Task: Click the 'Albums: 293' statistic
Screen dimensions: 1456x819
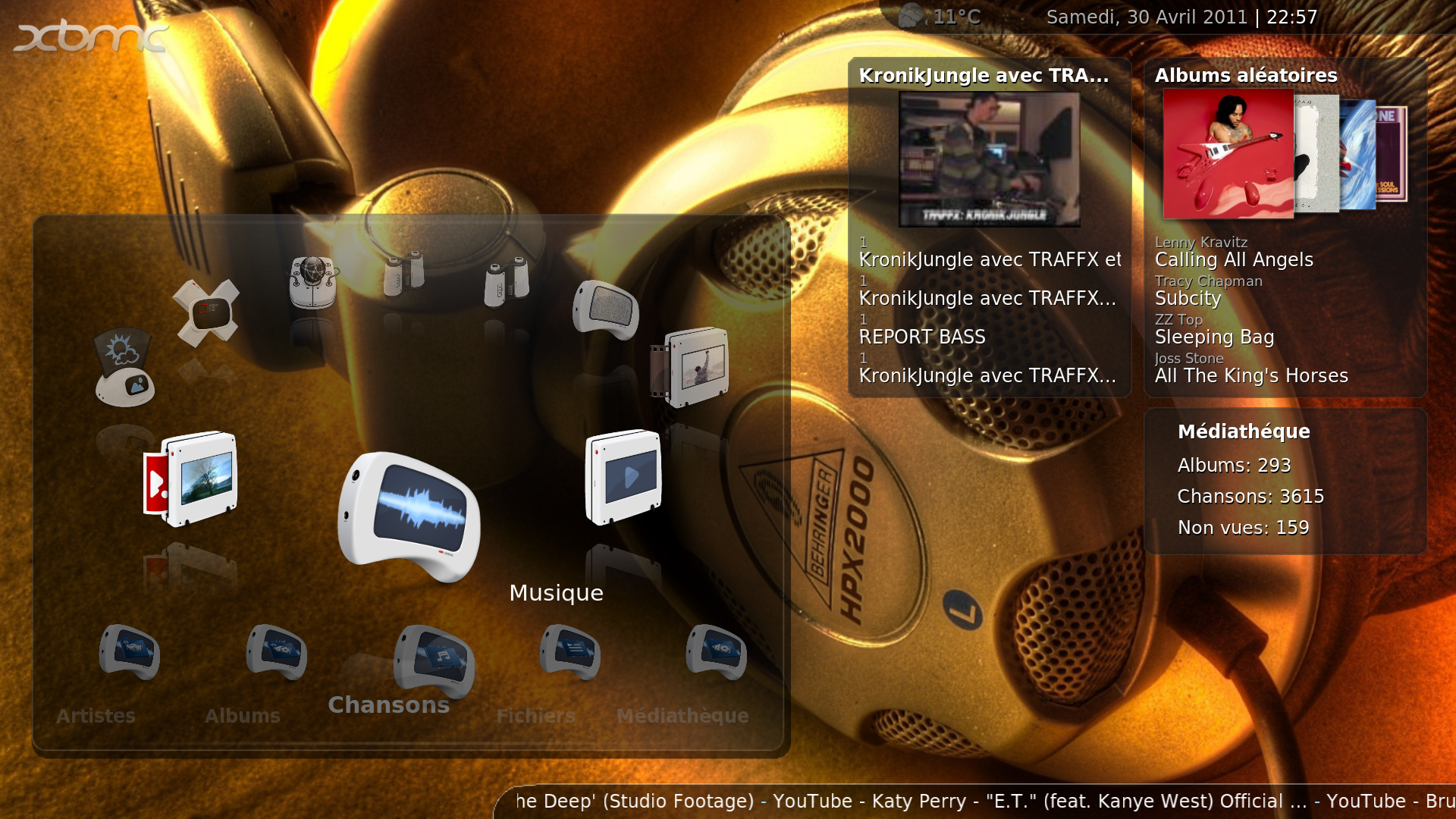Action: [1234, 465]
